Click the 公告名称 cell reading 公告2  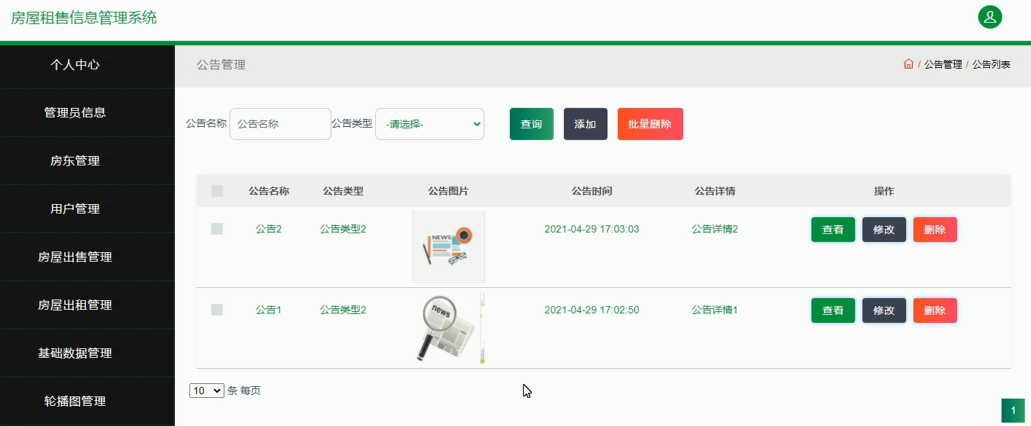[268, 229]
